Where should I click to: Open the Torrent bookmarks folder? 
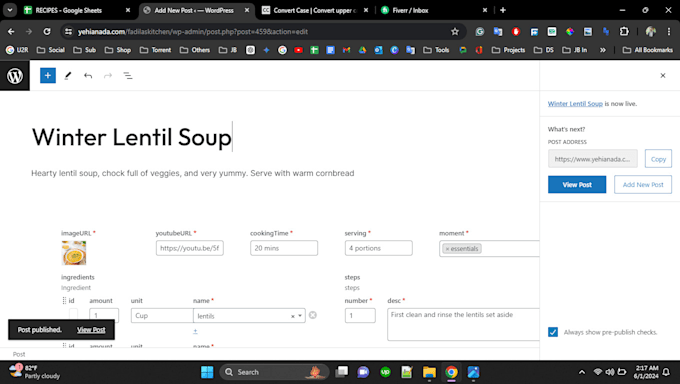(155, 50)
